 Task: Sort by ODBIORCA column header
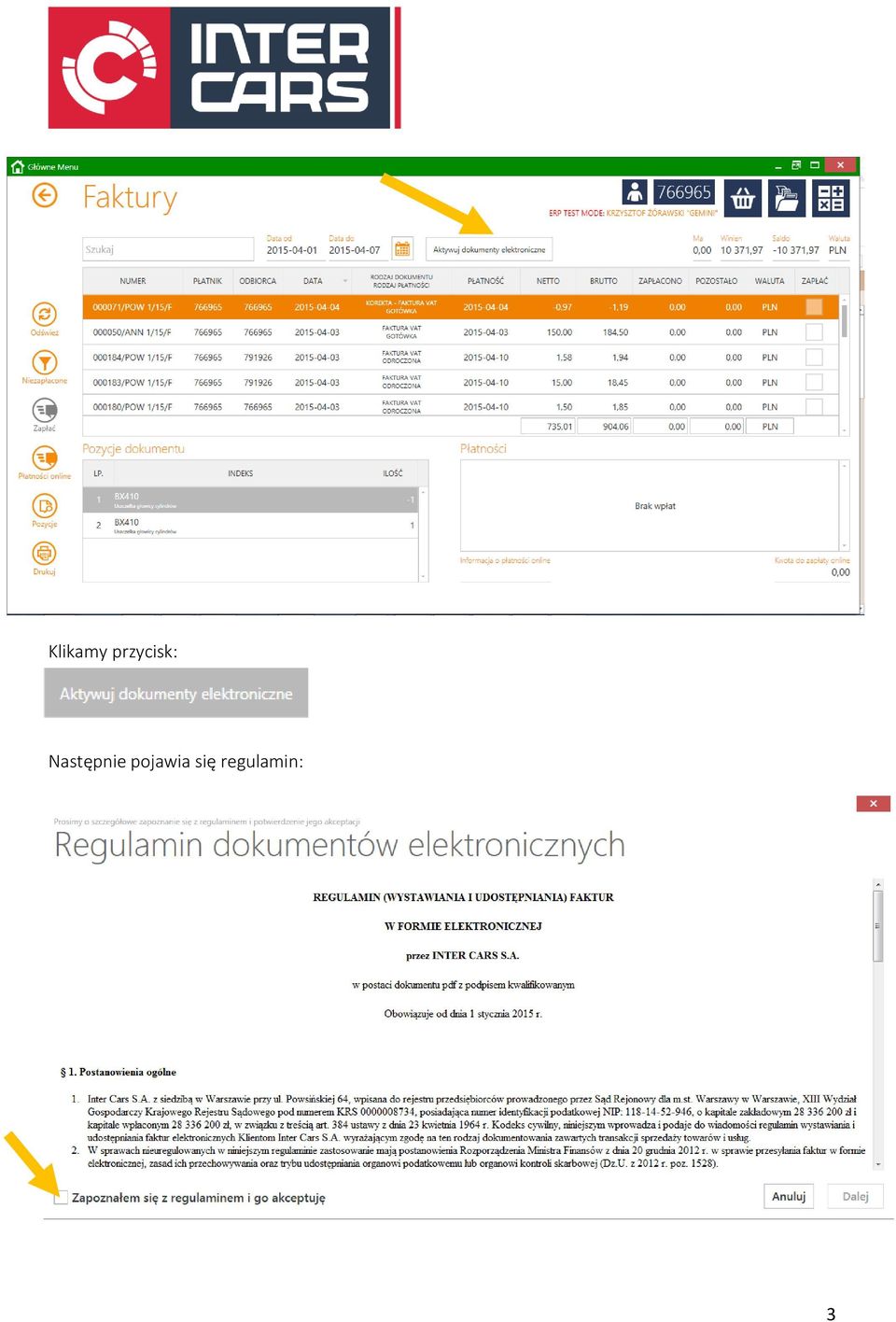coord(258,281)
